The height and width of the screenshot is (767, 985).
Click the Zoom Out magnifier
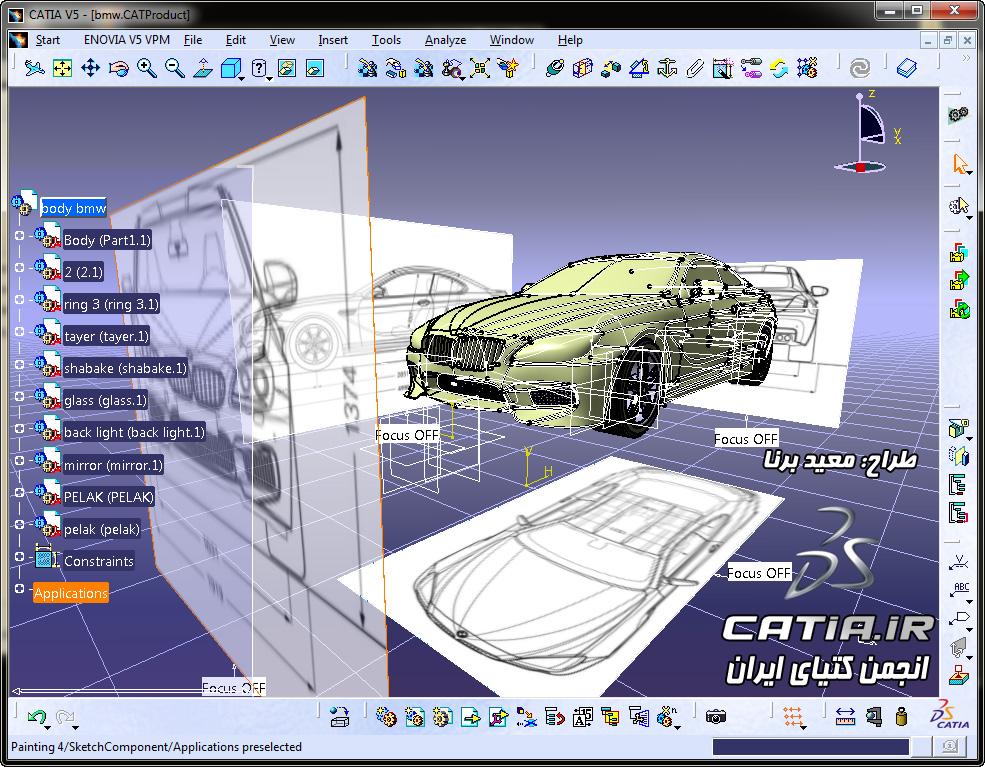175,68
